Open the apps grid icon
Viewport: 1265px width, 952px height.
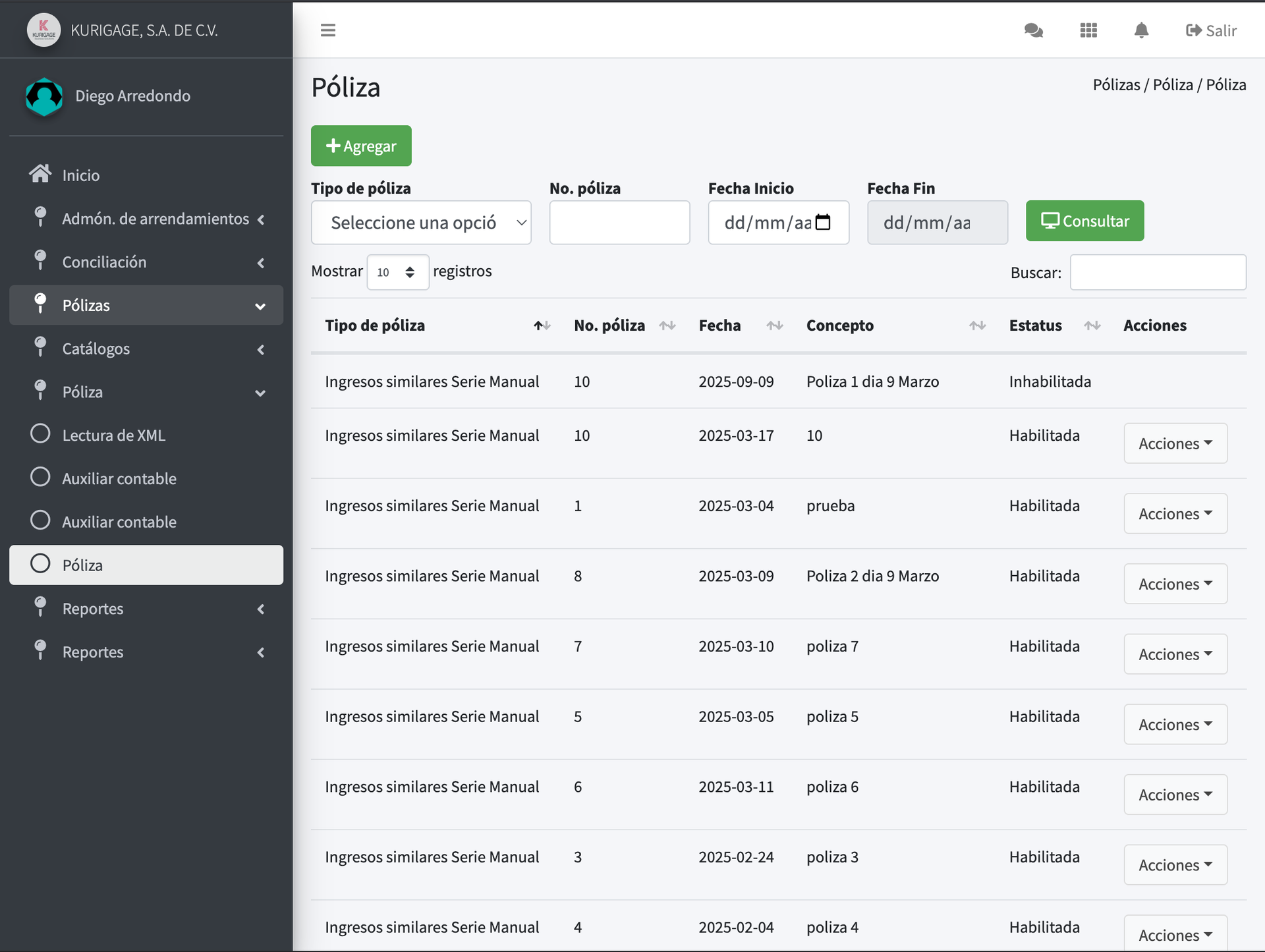coord(1088,30)
